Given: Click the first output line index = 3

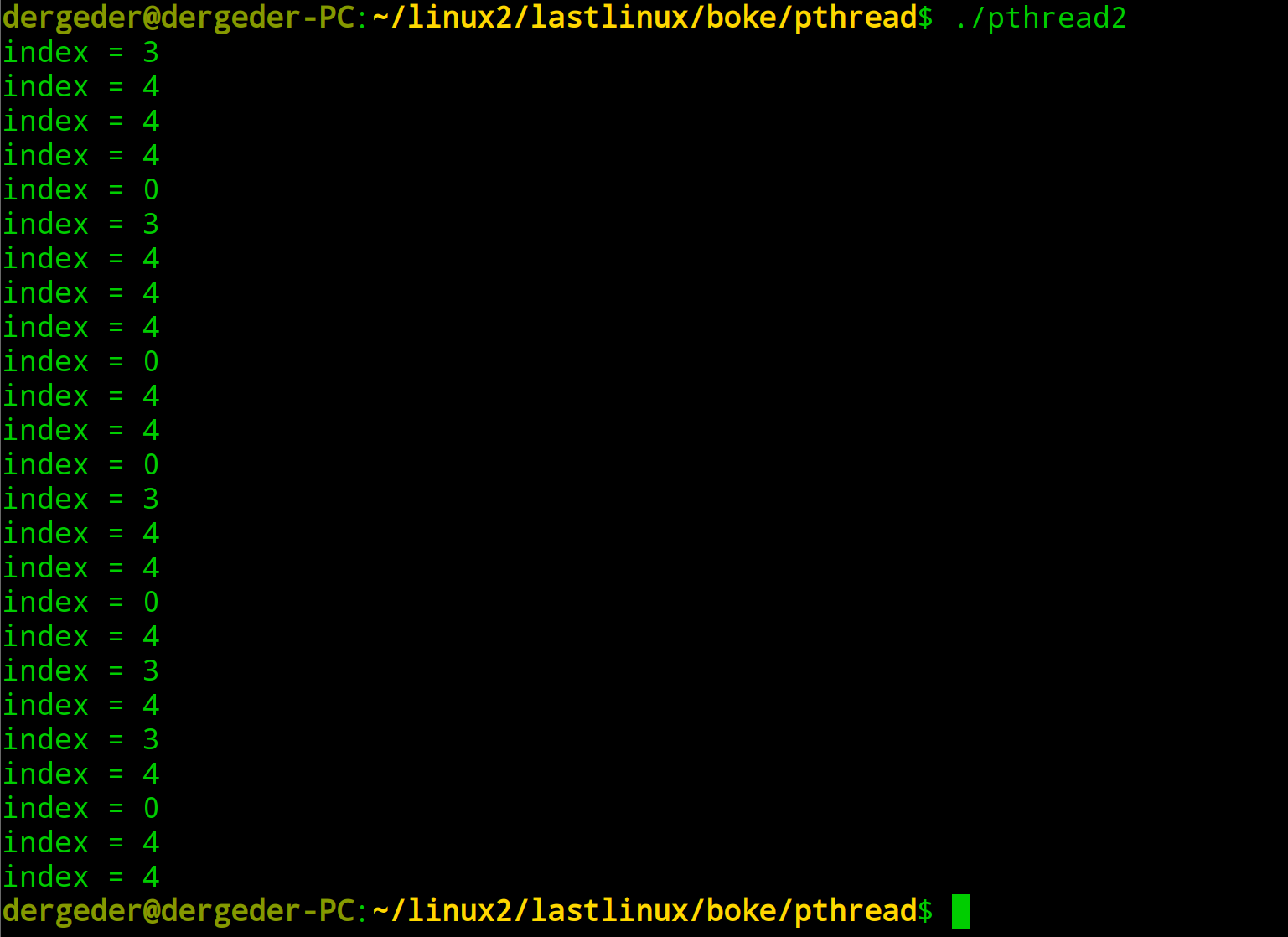Looking at the screenshot, I should click(x=80, y=53).
